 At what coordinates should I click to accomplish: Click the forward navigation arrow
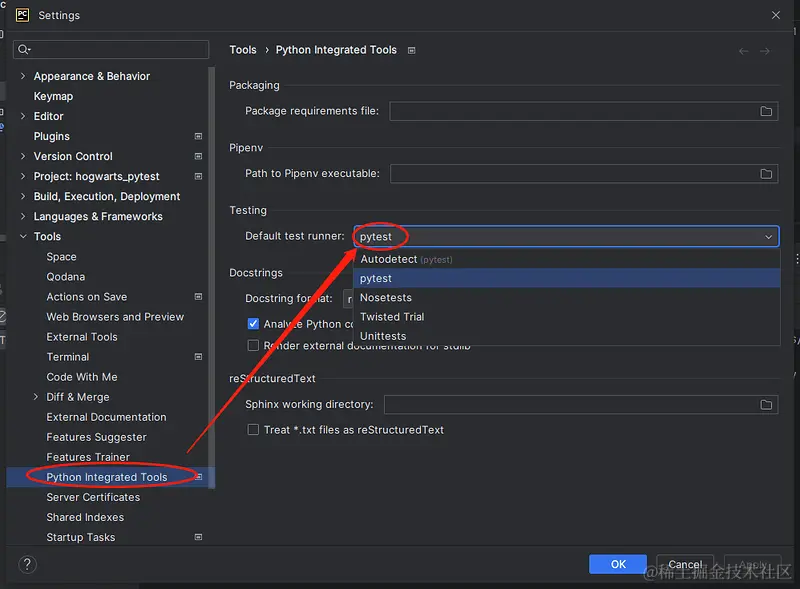pos(764,51)
